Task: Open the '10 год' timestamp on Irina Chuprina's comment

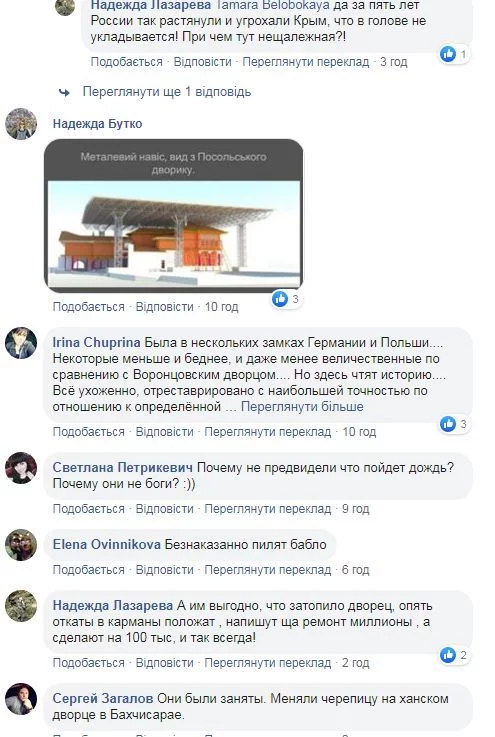Action: coord(359,431)
